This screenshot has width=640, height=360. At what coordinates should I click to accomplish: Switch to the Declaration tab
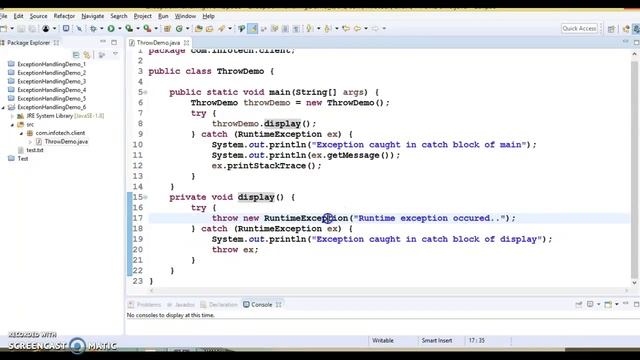pyautogui.click(x=219, y=304)
